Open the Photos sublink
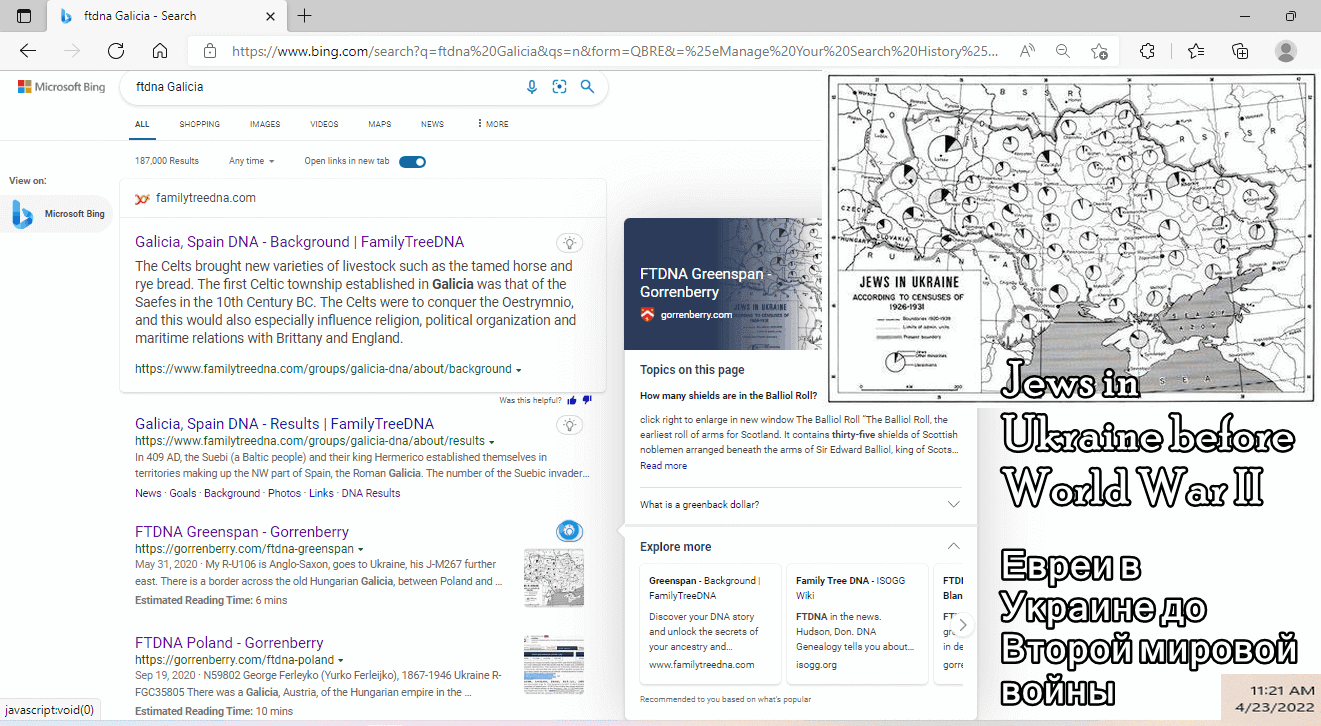The image size is (1321, 726). click(284, 493)
